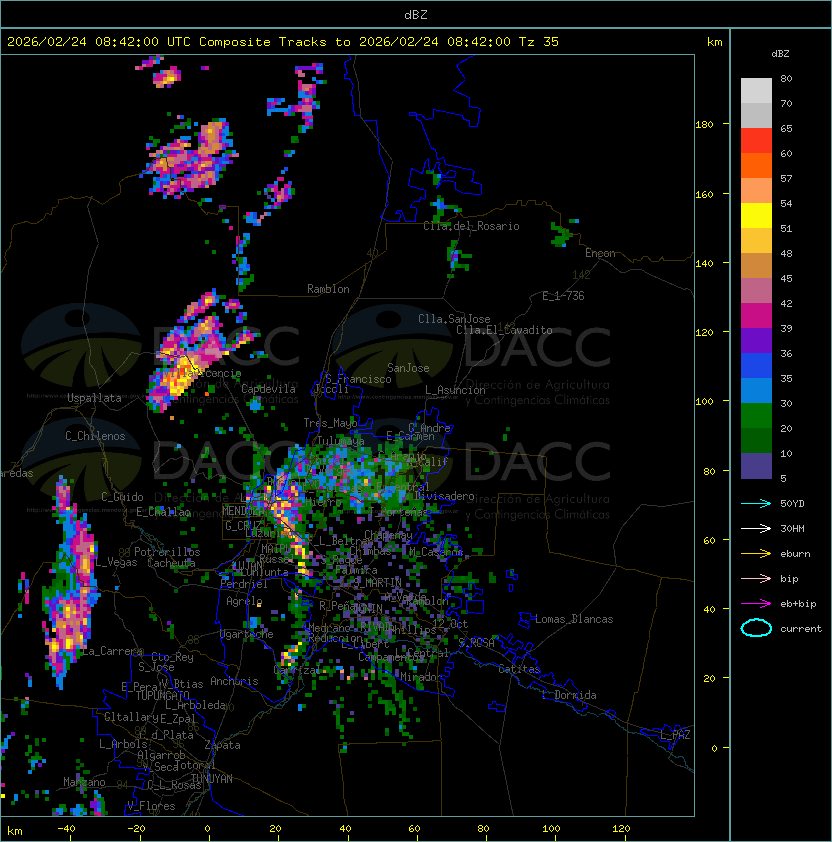Click the 'V_Flores' place label
This screenshot has height=842, width=832.
[x=151, y=806]
